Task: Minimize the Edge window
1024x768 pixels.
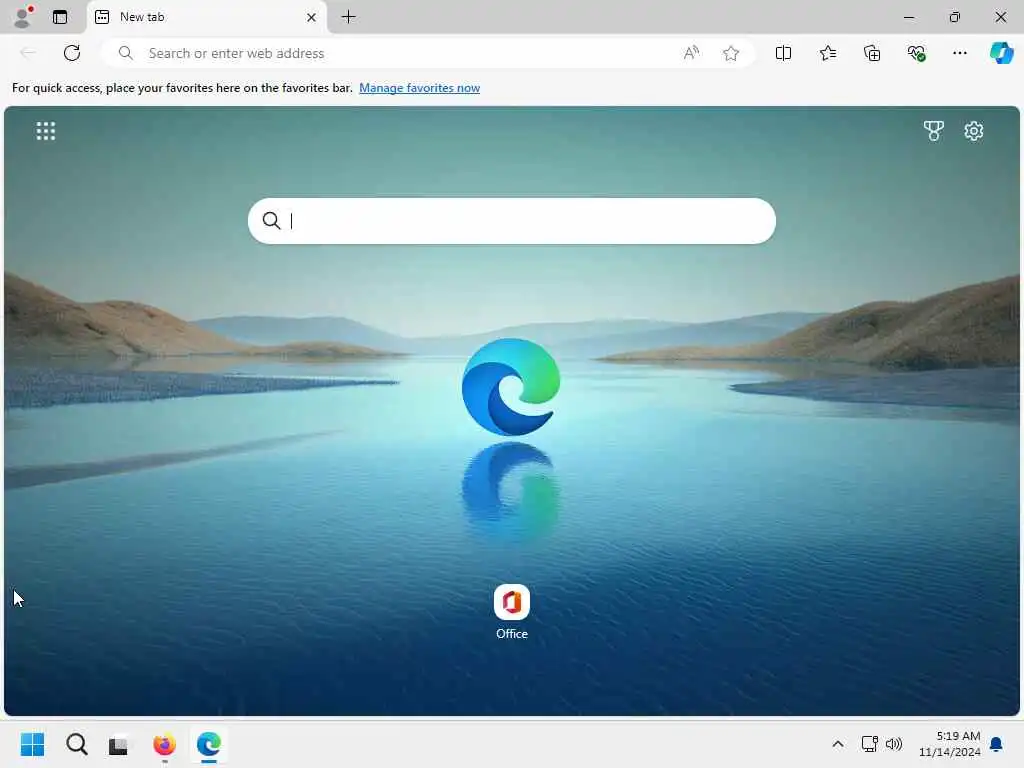Action: (908, 17)
